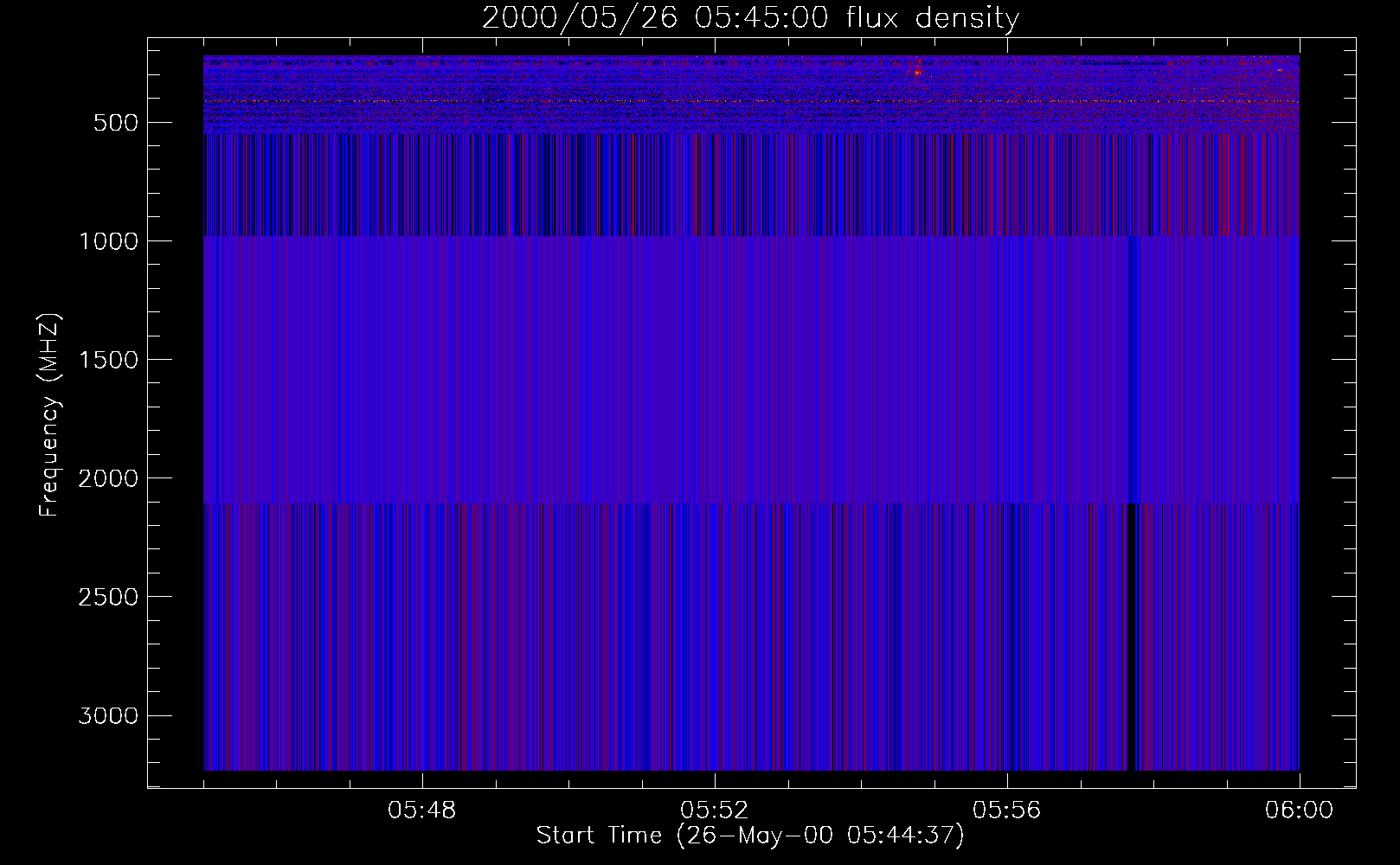Click the 'Frequency (MHZ)' axis title
Screen dimensions: 1400x865
(50, 415)
